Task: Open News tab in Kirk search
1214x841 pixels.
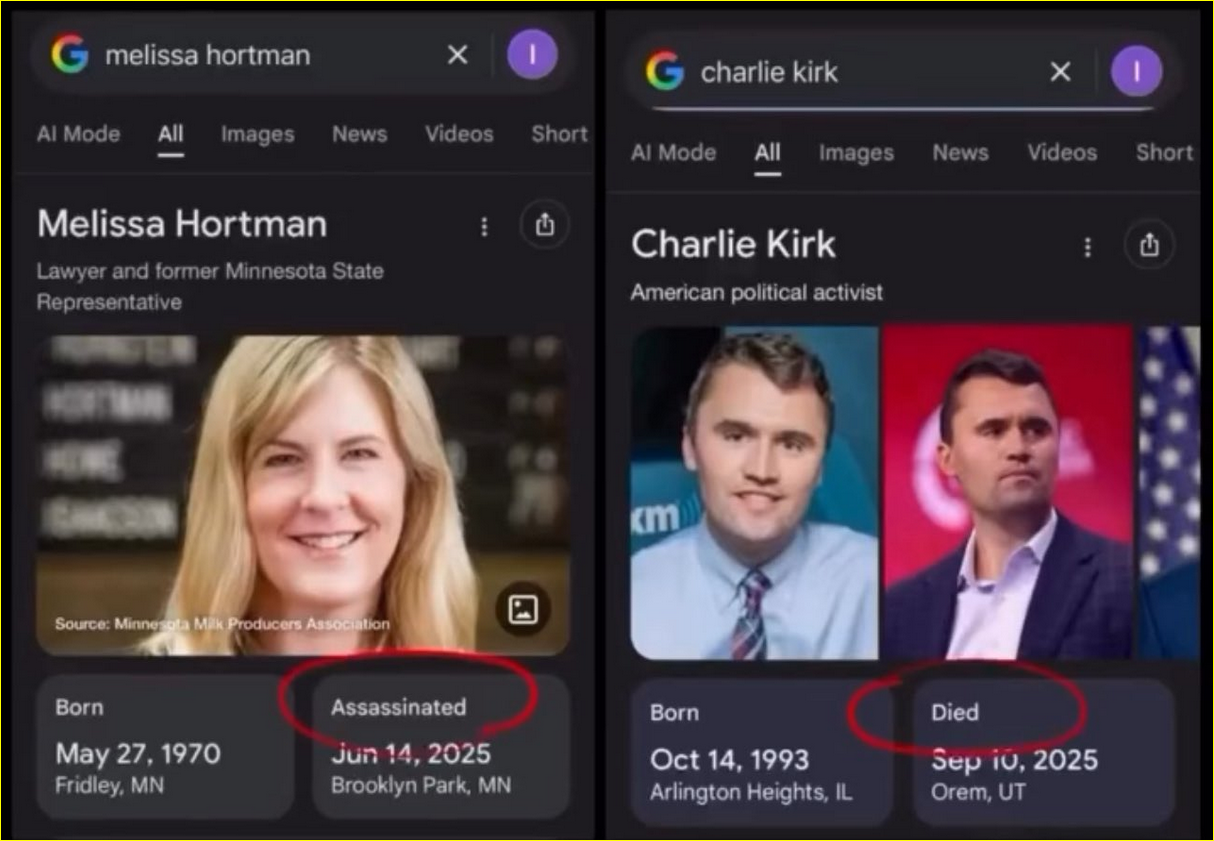Action: (960, 153)
